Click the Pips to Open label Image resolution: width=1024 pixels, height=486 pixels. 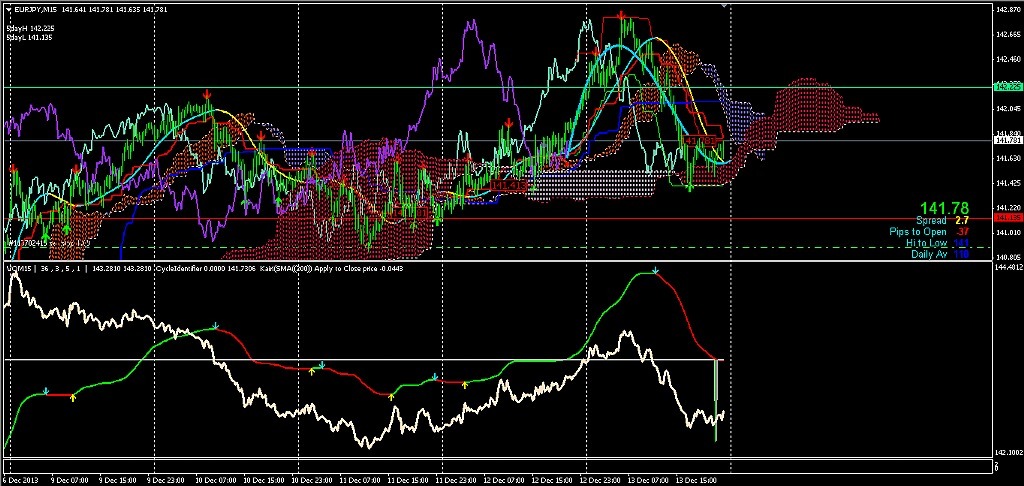pyautogui.click(x=918, y=232)
